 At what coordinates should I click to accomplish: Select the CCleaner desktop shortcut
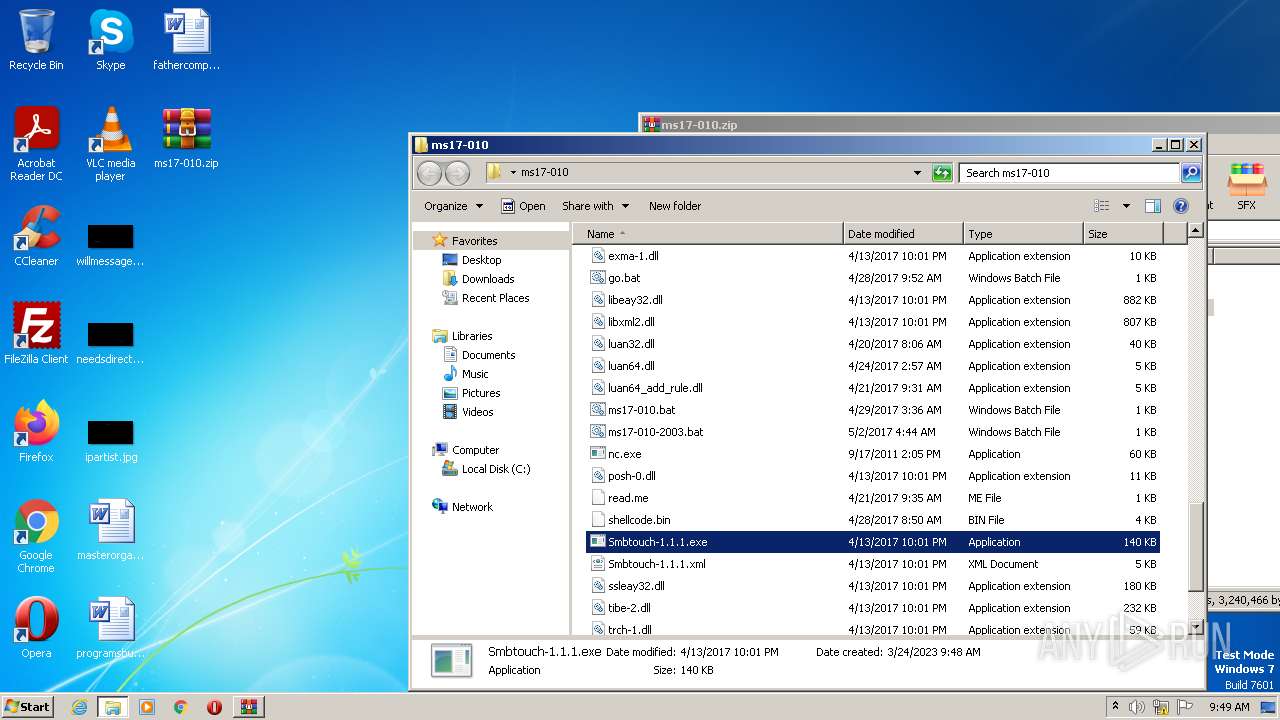(36, 236)
